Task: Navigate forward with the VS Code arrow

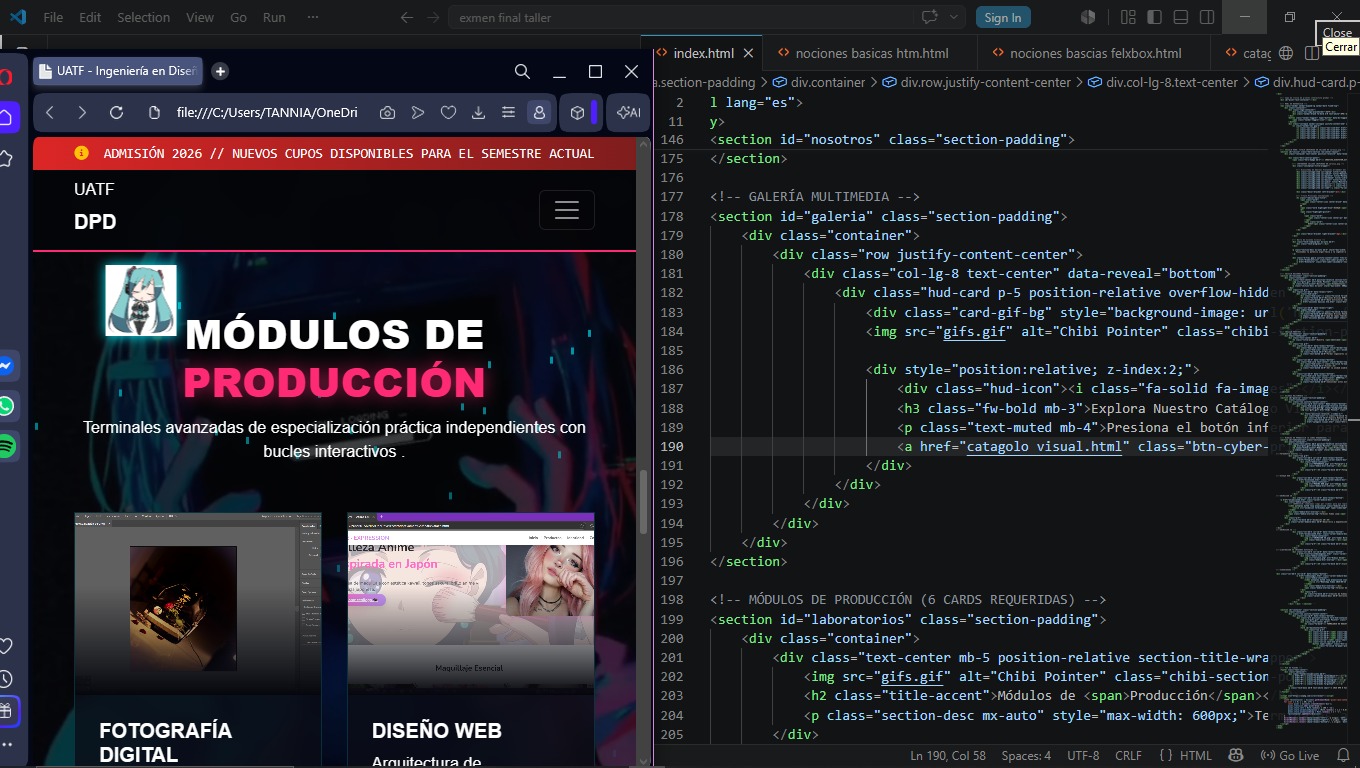Action: [x=433, y=17]
